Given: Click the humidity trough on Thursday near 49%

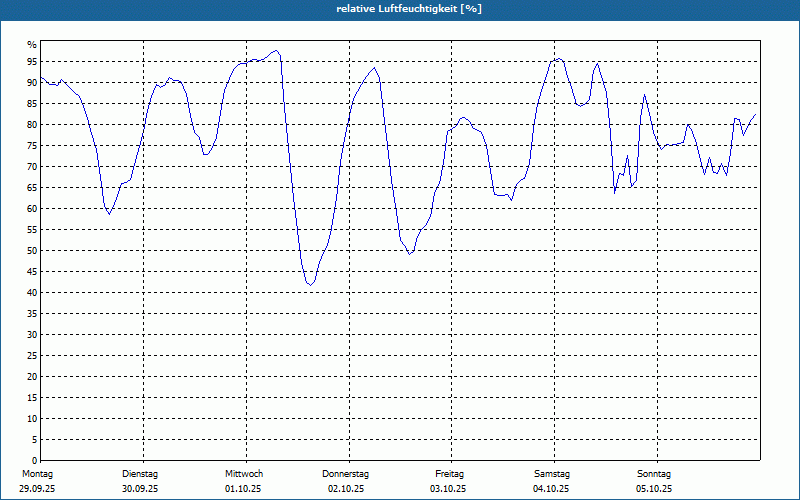Looking at the screenshot, I should coord(410,254).
